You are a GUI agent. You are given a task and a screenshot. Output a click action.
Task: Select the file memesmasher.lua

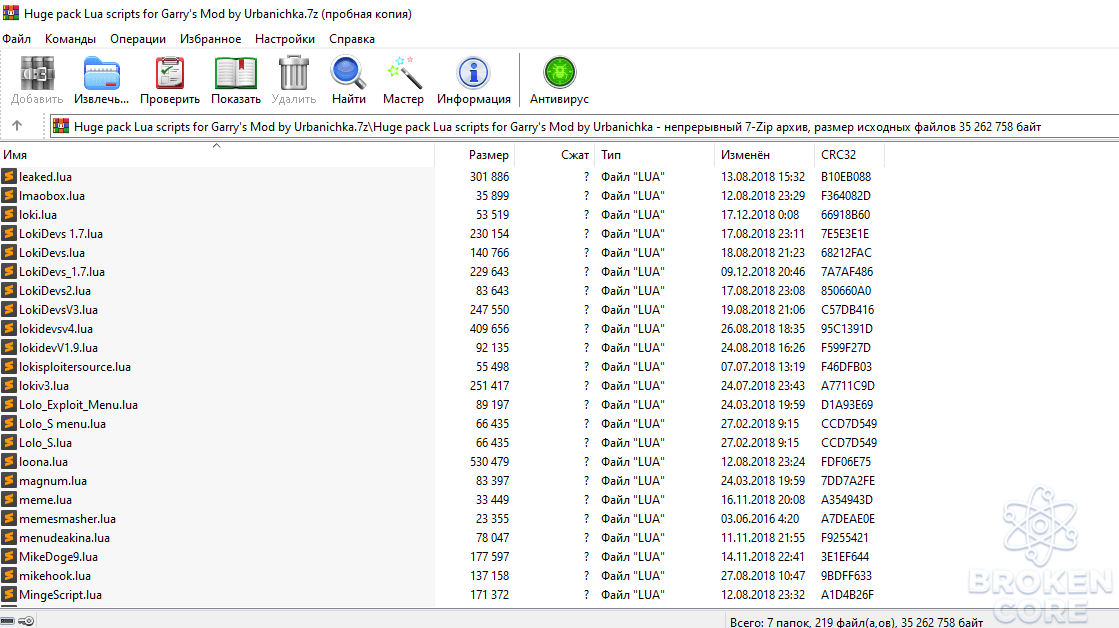pyautogui.click(x=67, y=519)
